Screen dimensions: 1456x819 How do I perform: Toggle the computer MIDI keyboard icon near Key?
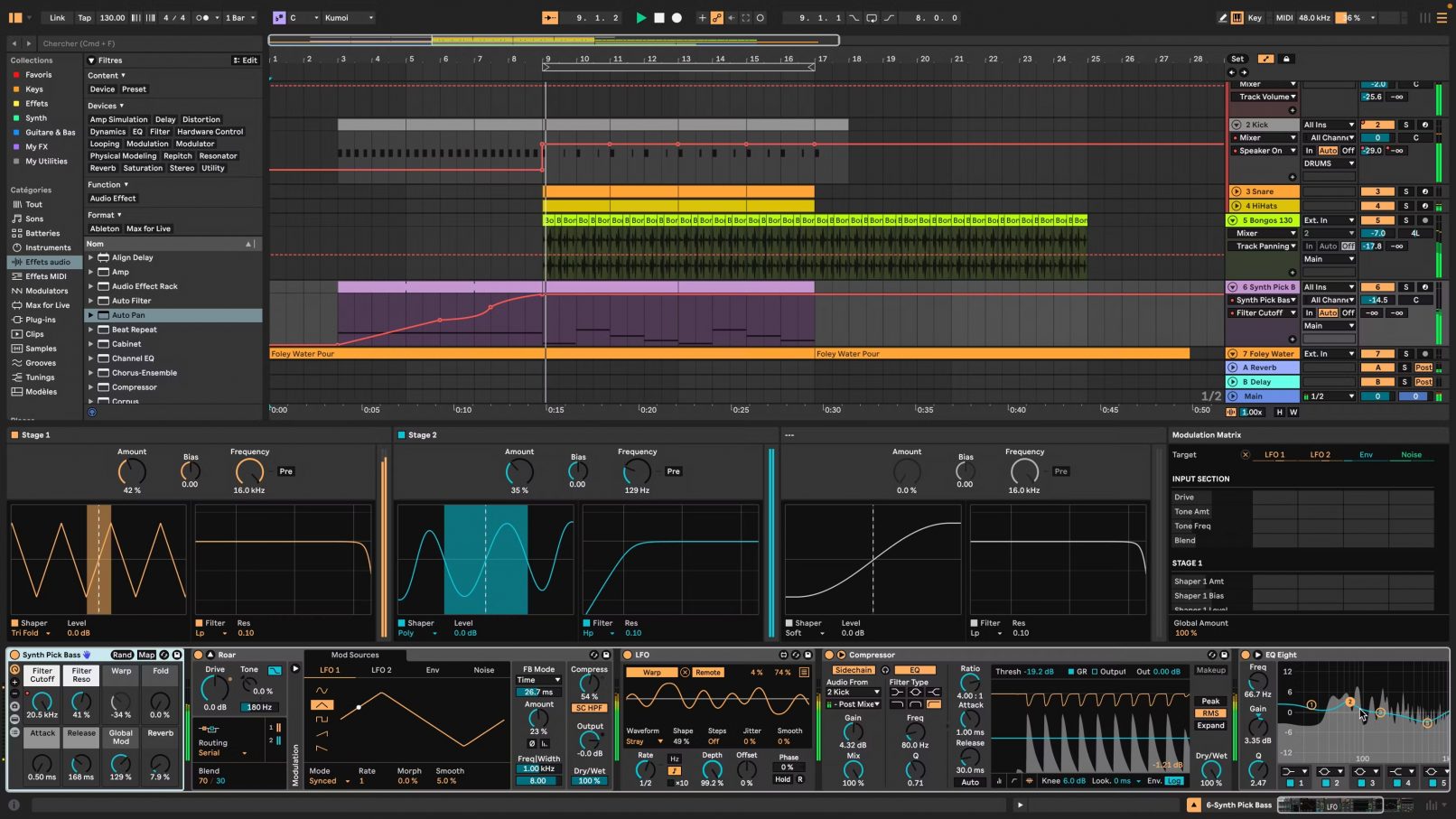point(1237,17)
